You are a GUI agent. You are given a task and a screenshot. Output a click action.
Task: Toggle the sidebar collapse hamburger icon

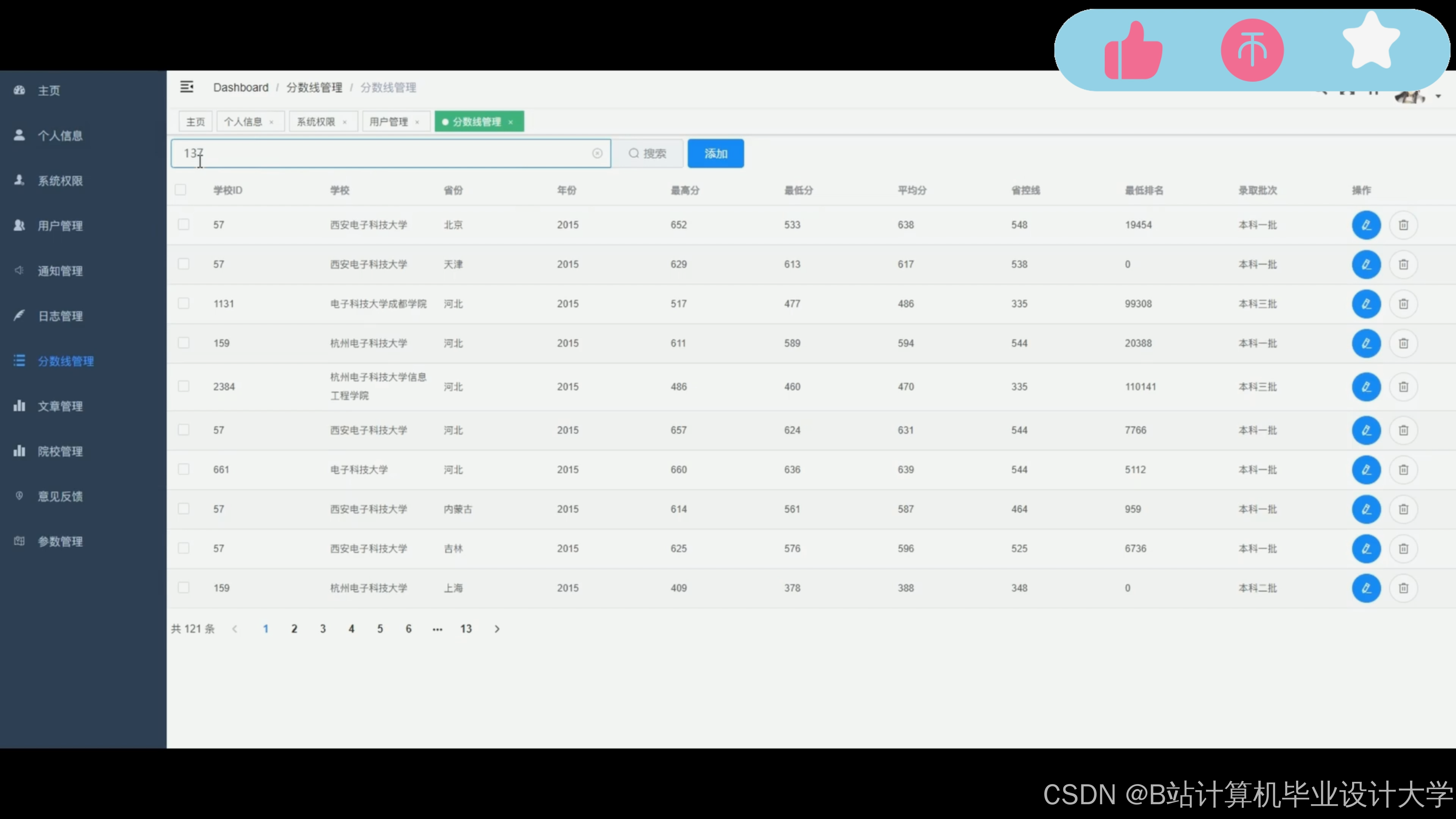187,87
